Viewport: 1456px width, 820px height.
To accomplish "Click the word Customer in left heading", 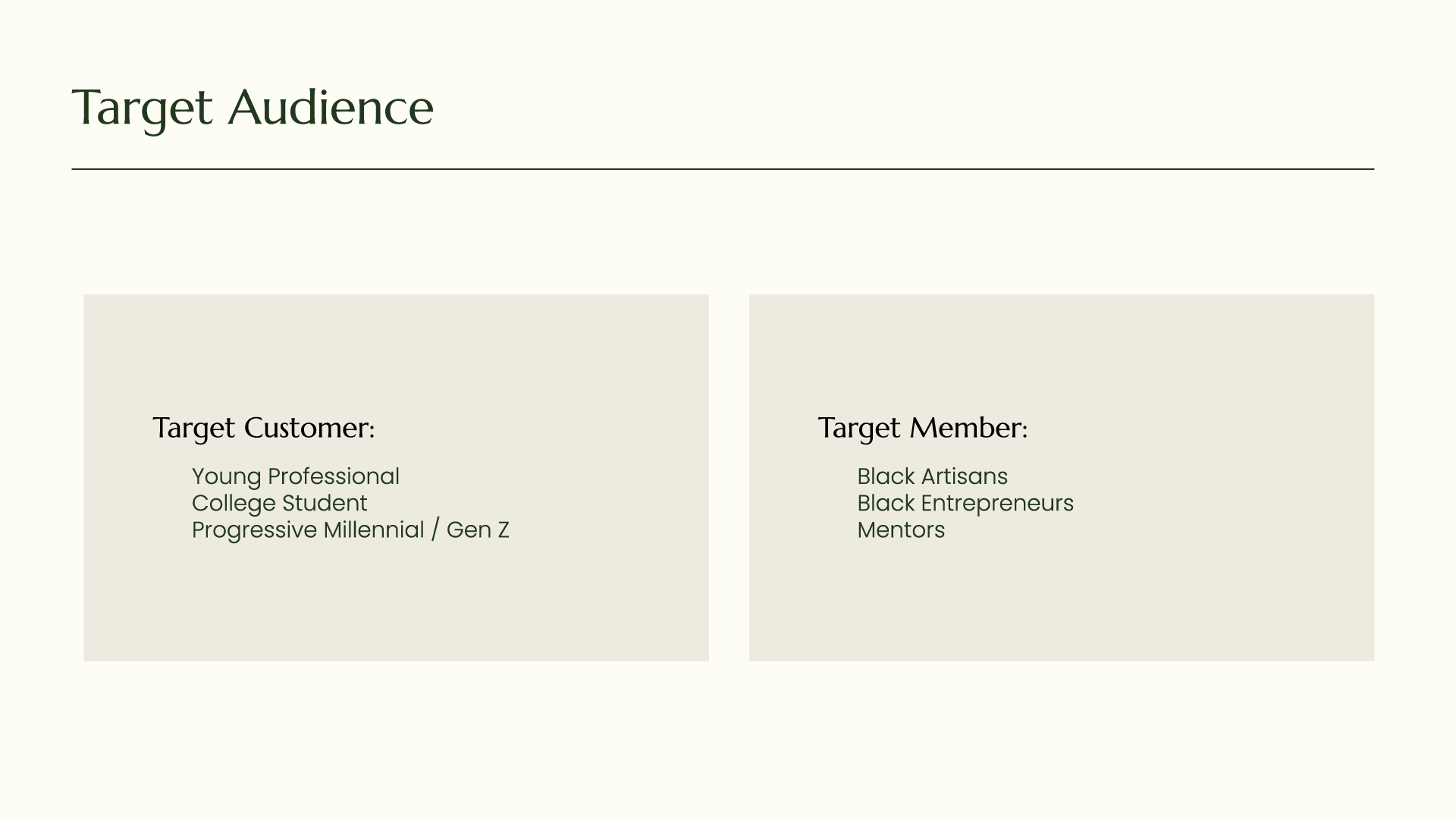I will coord(309,428).
